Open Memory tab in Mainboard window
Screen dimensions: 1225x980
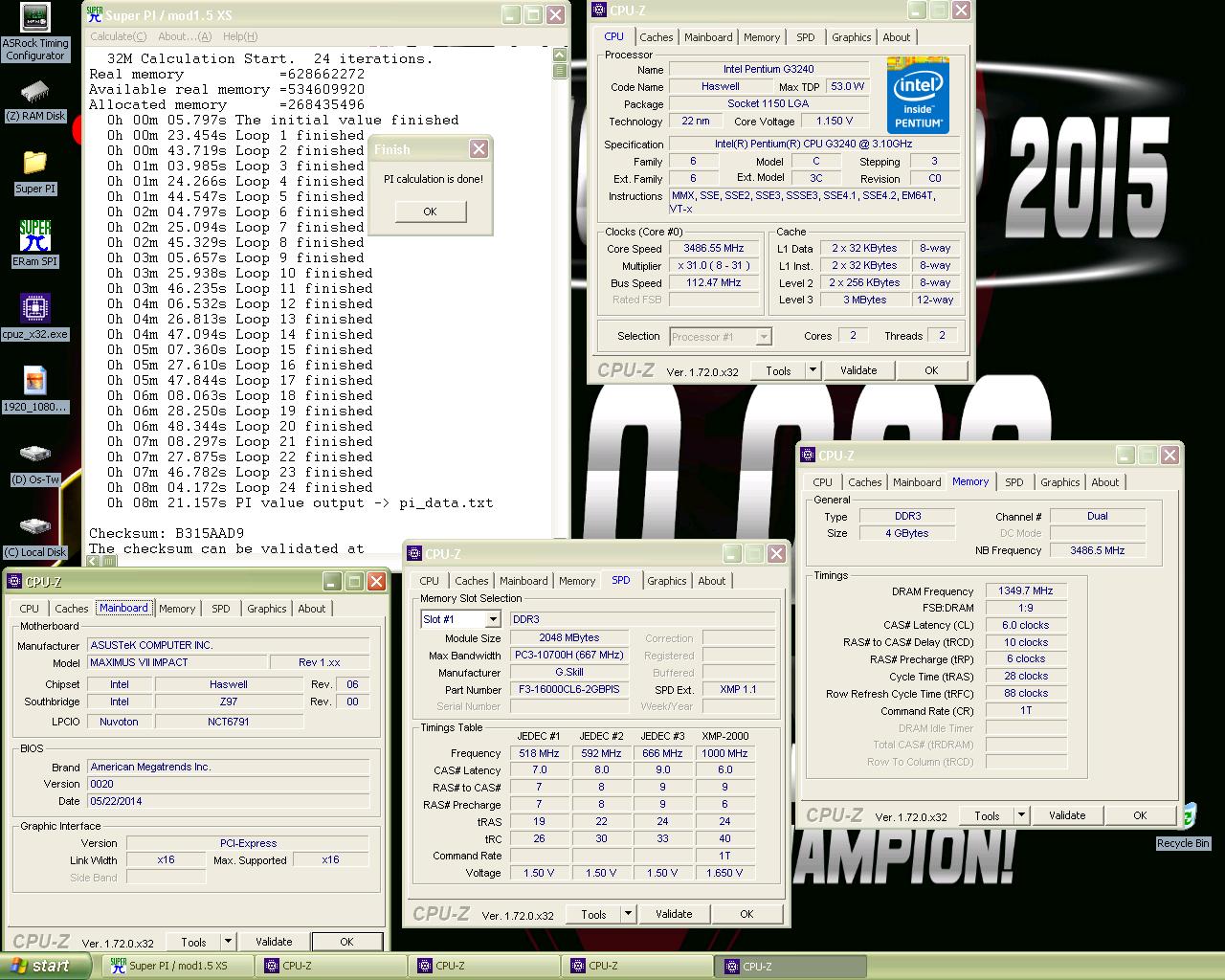177,609
